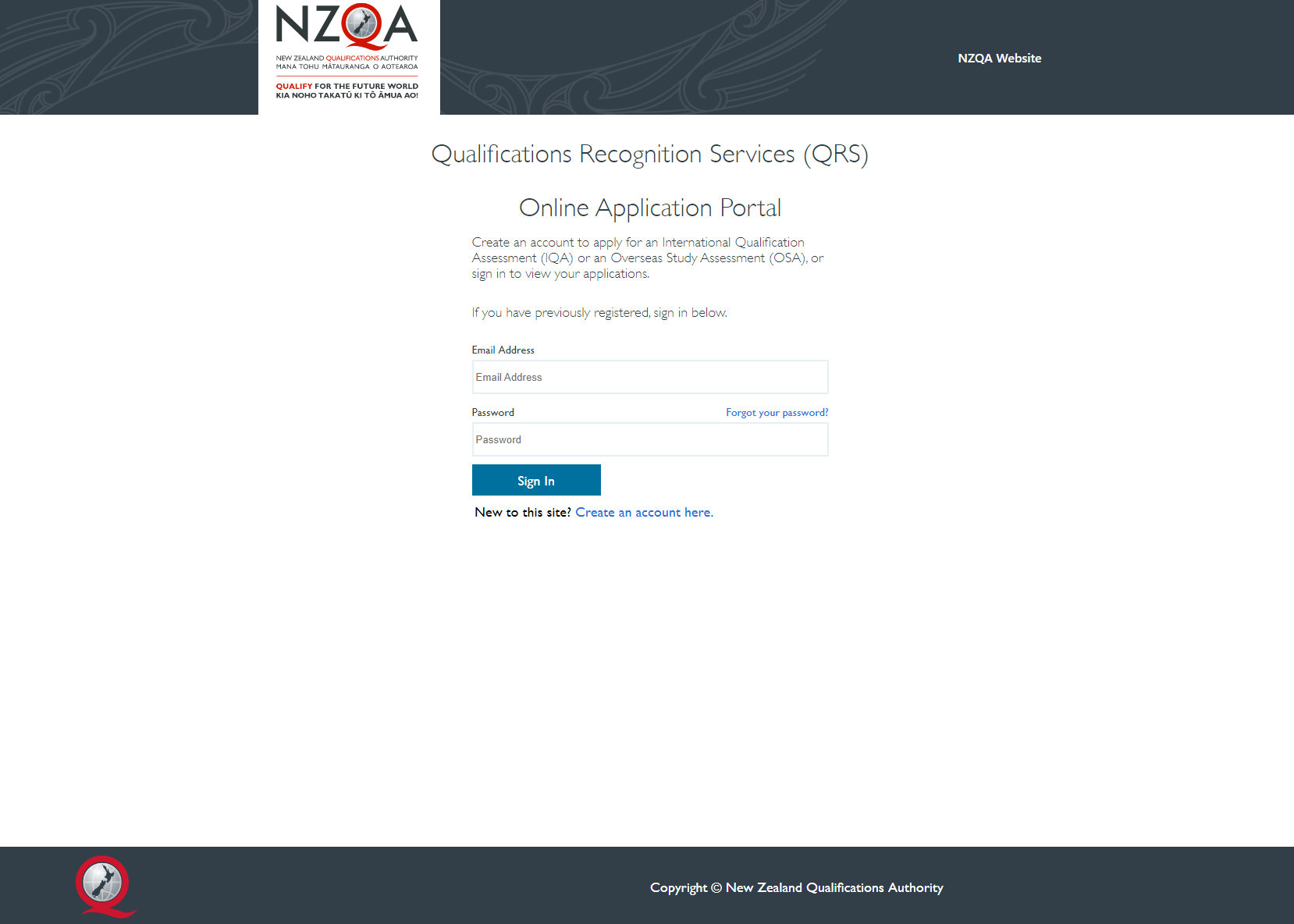
Task: Click the text 'If you have previously registered, sign in below.'
Action: 599,313
